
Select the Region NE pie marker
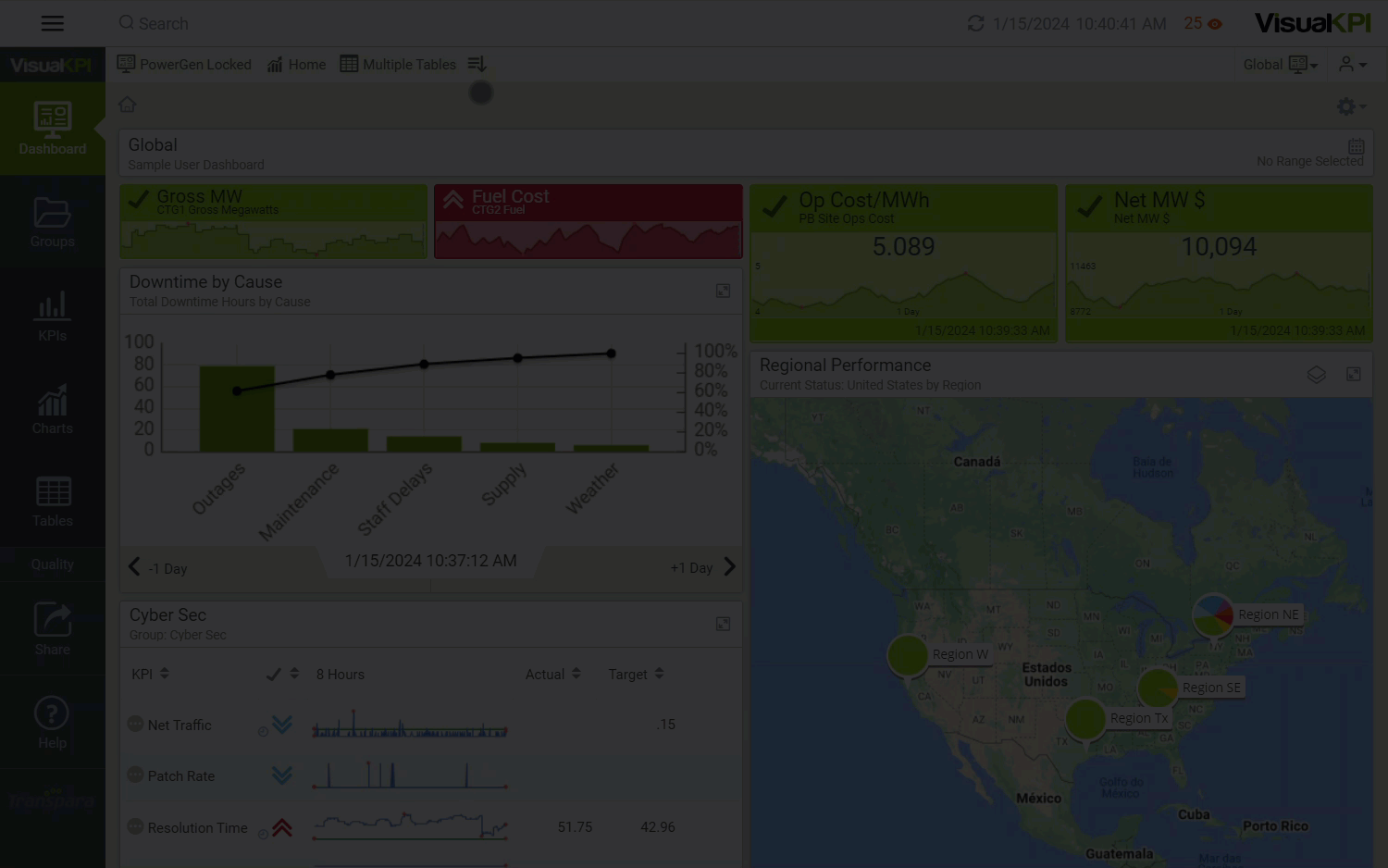(1212, 614)
